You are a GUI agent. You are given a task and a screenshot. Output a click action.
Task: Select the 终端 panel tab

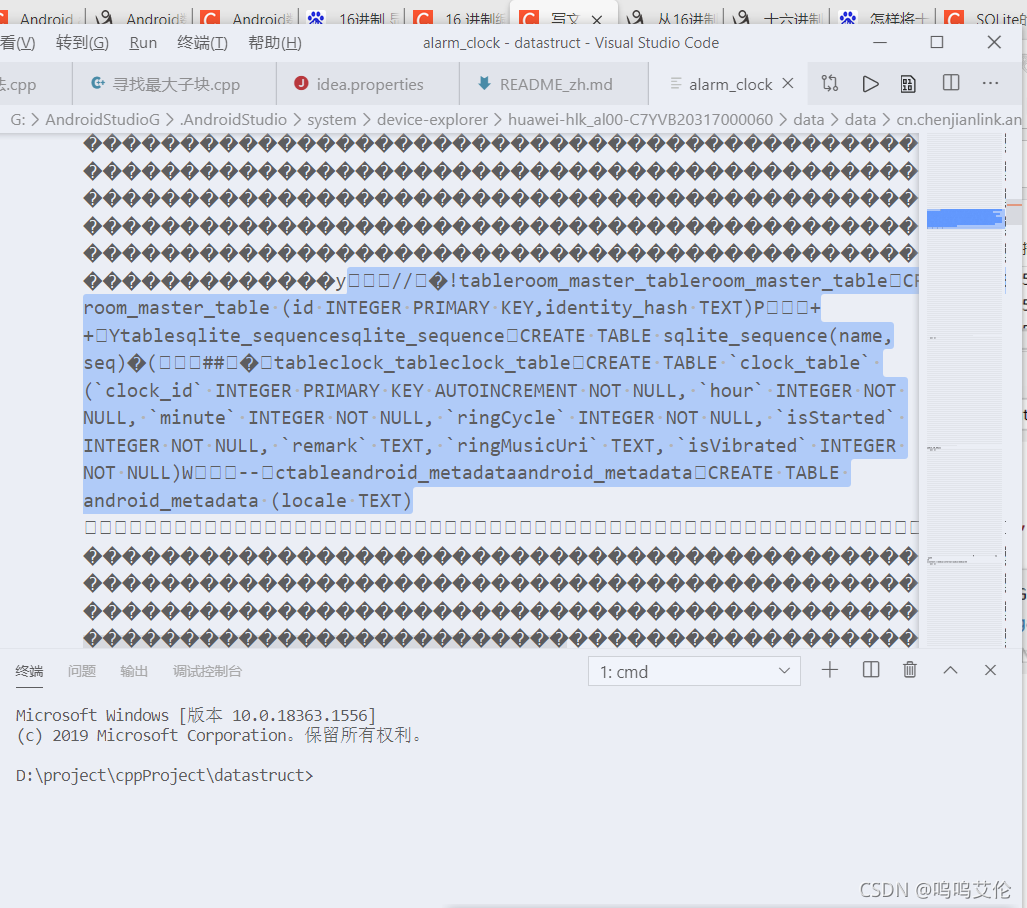[x=29, y=671]
